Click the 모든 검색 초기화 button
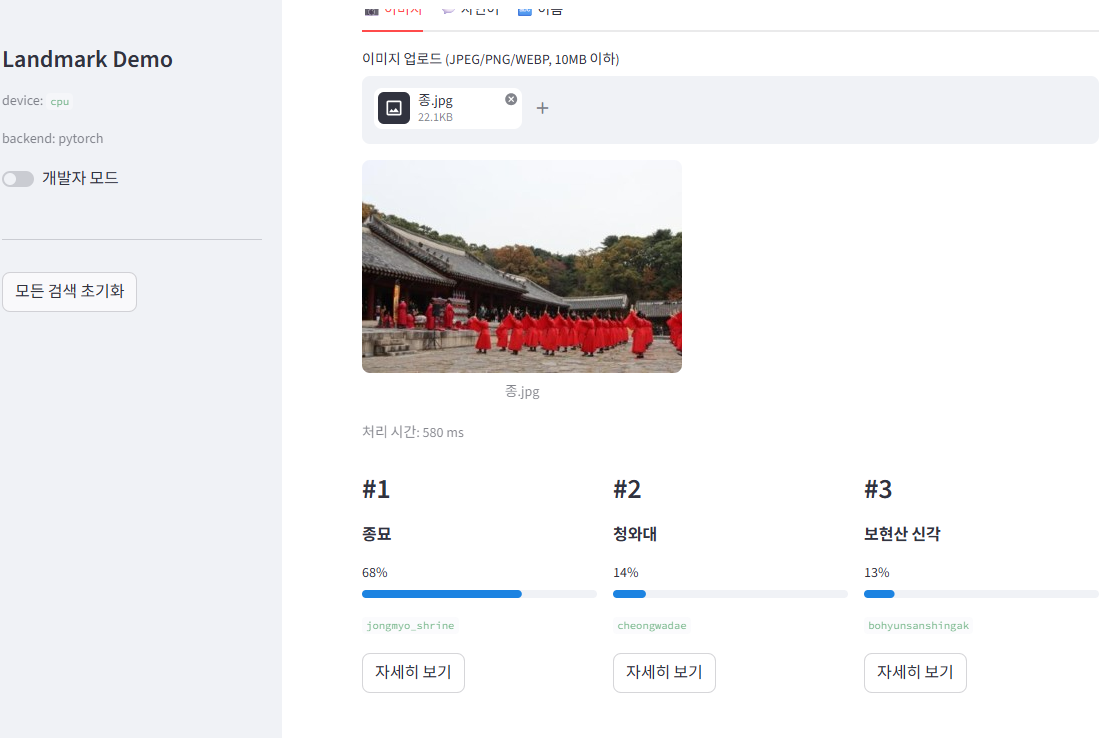 point(69,291)
